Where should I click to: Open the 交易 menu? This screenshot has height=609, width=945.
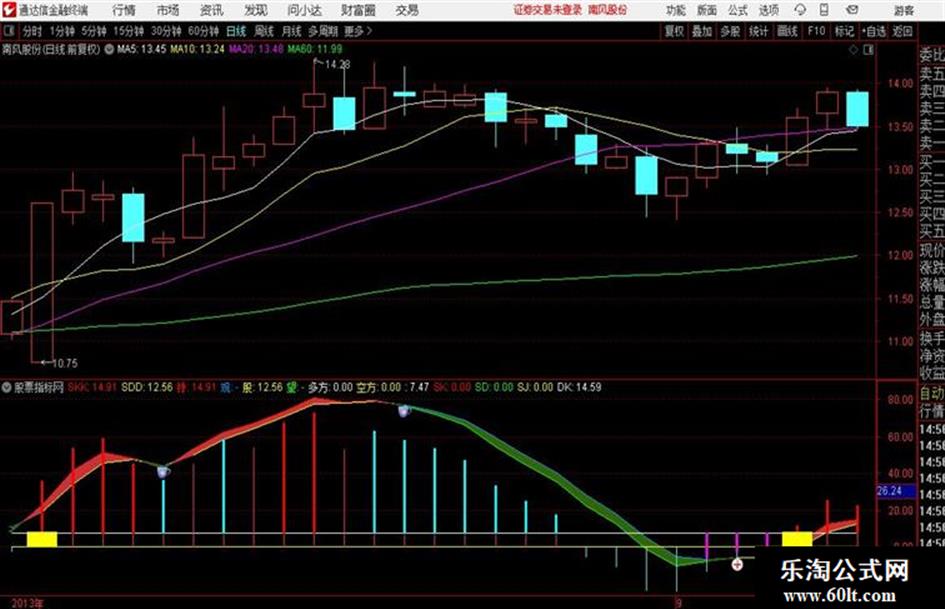pos(407,10)
